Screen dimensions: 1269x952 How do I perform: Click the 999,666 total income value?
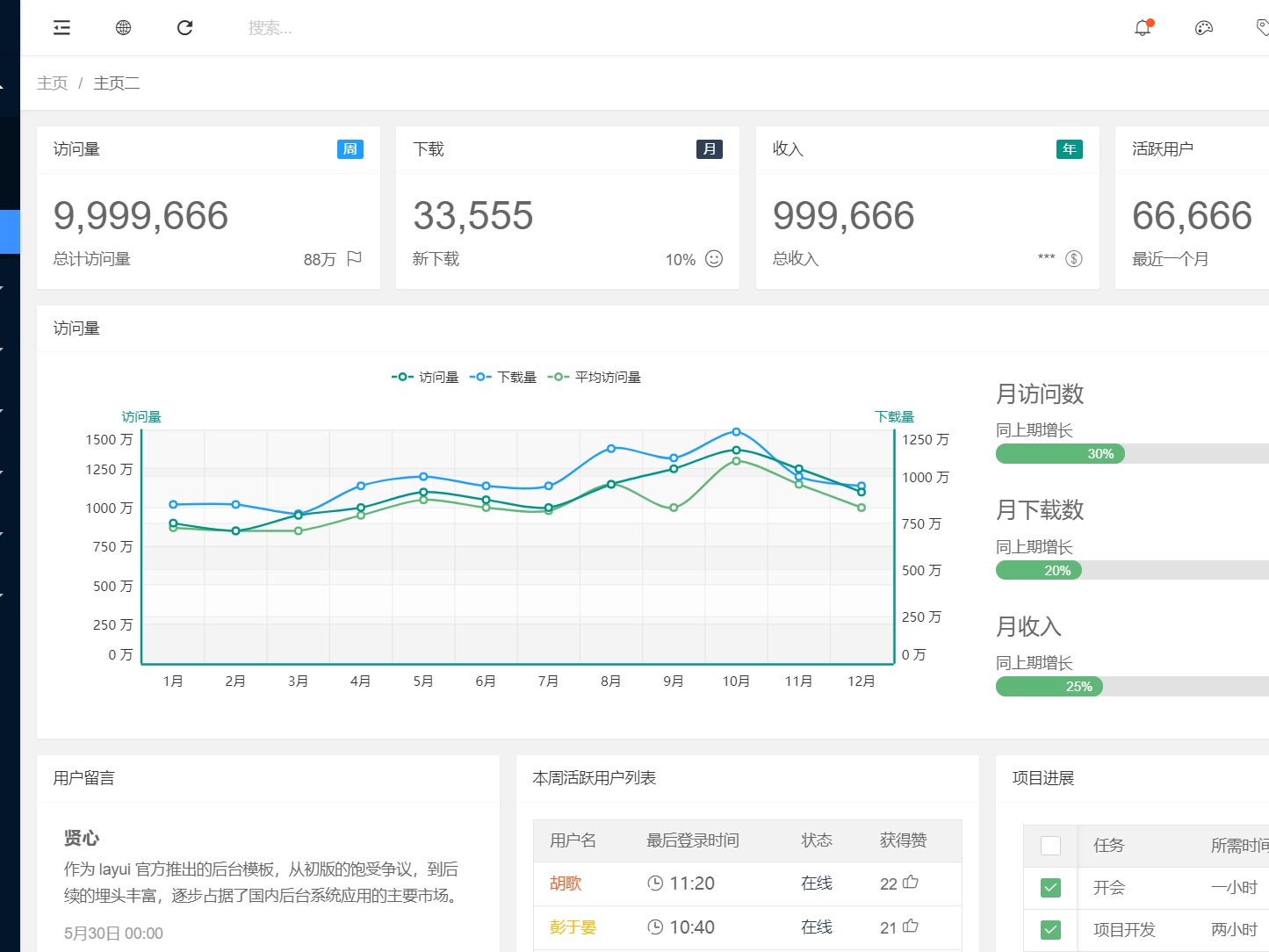[844, 215]
